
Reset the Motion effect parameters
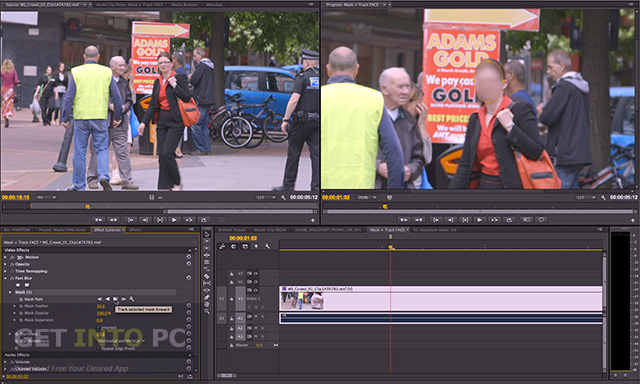[x=189, y=257]
